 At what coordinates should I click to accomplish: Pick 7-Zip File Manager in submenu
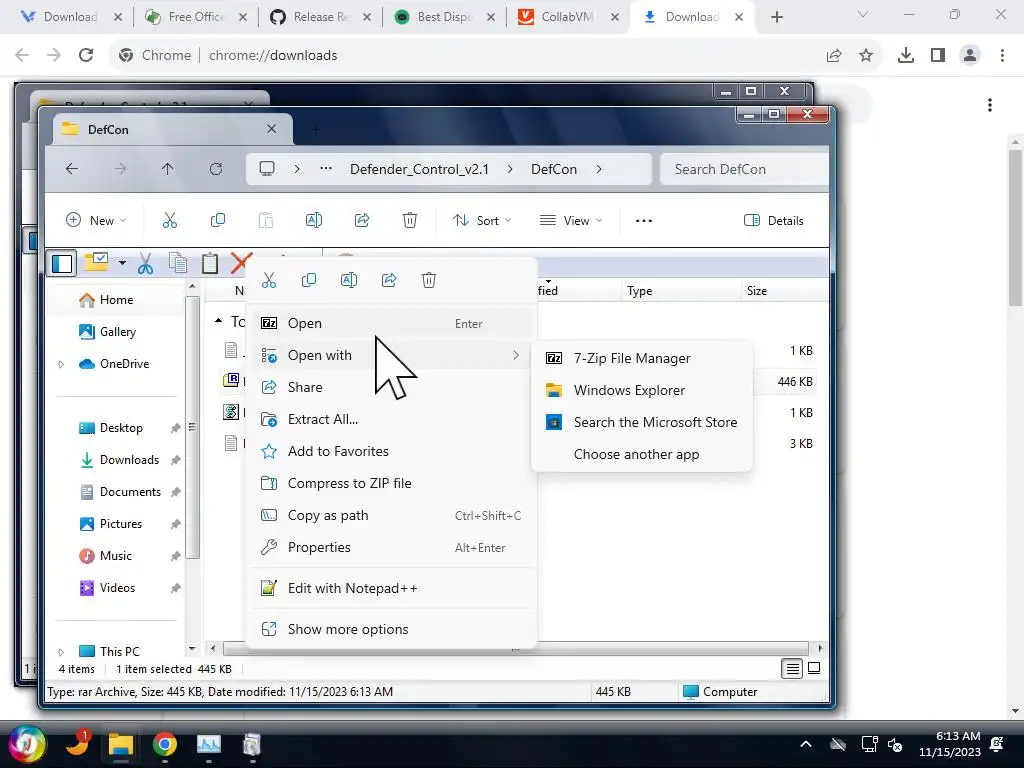point(643,359)
